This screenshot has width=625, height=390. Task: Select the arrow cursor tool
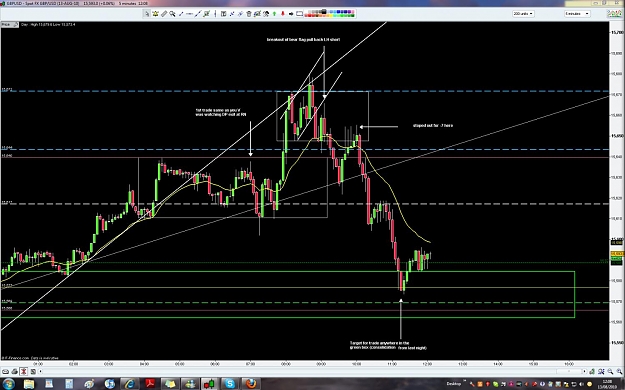pos(147,14)
